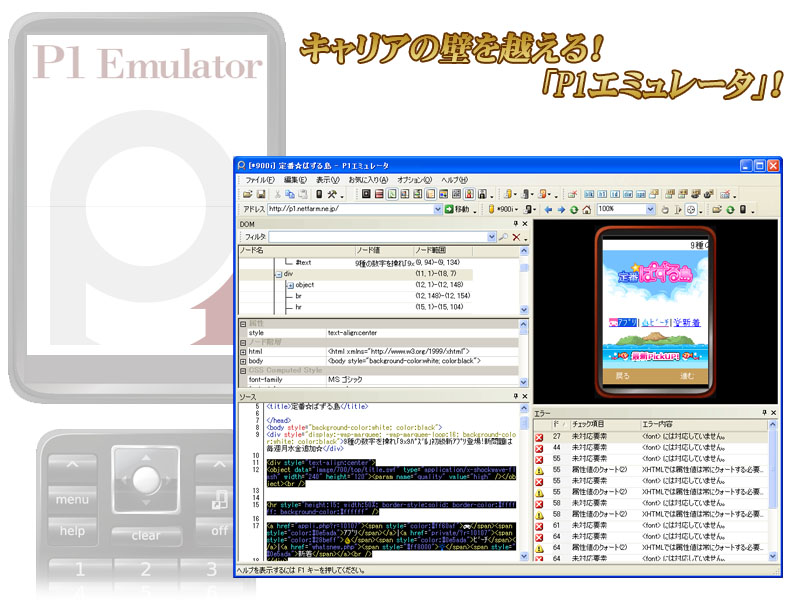Open the 100% zoom dropdown
The image size is (800, 600).
(650, 209)
